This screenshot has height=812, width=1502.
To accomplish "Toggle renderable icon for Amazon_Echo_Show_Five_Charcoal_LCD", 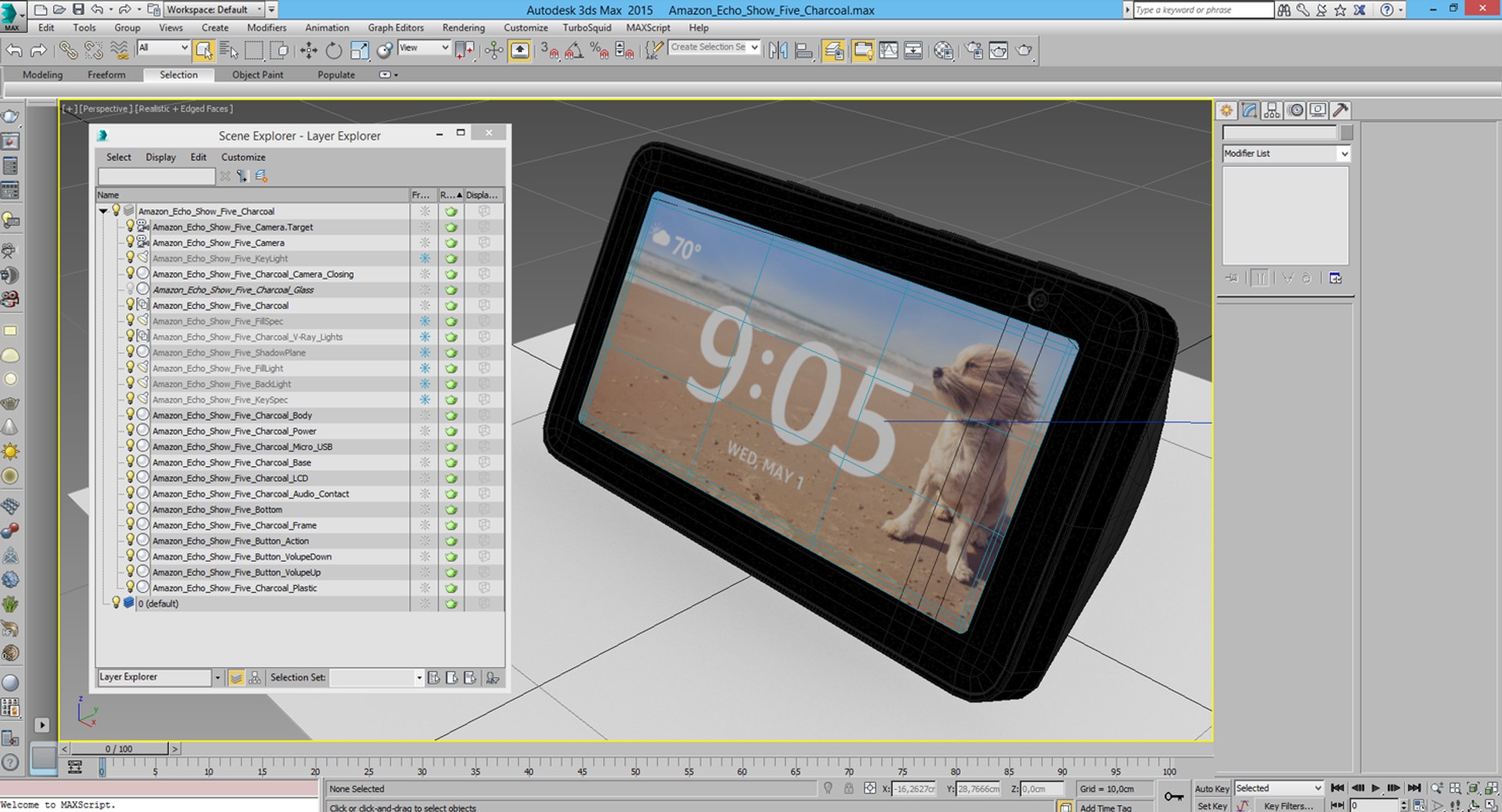I will (x=451, y=478).
